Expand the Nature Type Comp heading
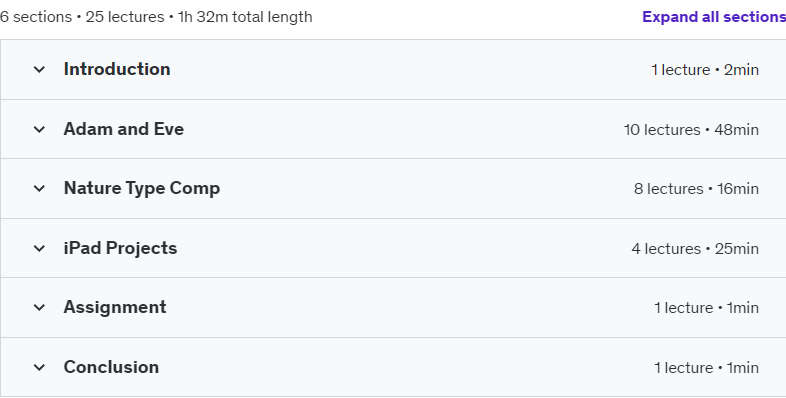 pos(142,188)
